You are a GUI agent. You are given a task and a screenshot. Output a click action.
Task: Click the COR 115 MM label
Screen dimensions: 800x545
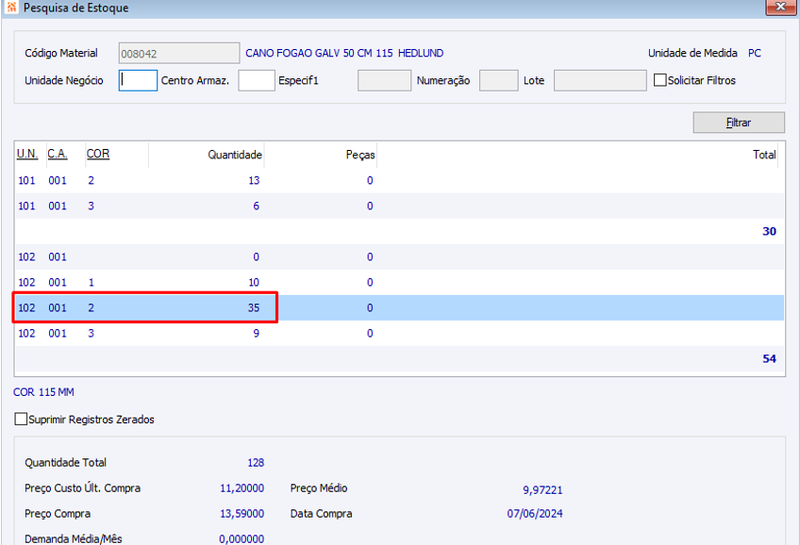(x=44, y=392)
